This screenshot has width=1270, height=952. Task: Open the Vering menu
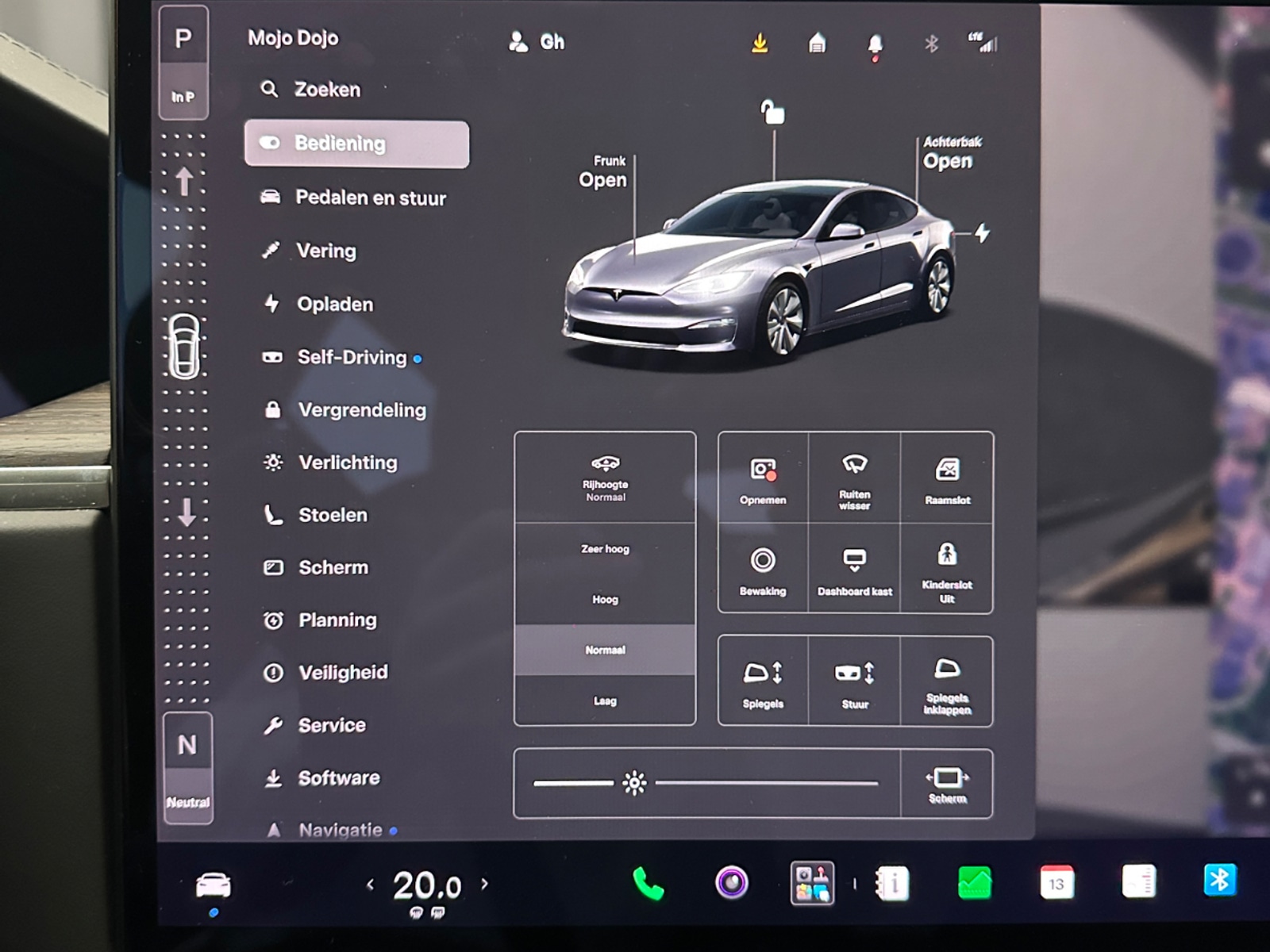pos(310,251)
